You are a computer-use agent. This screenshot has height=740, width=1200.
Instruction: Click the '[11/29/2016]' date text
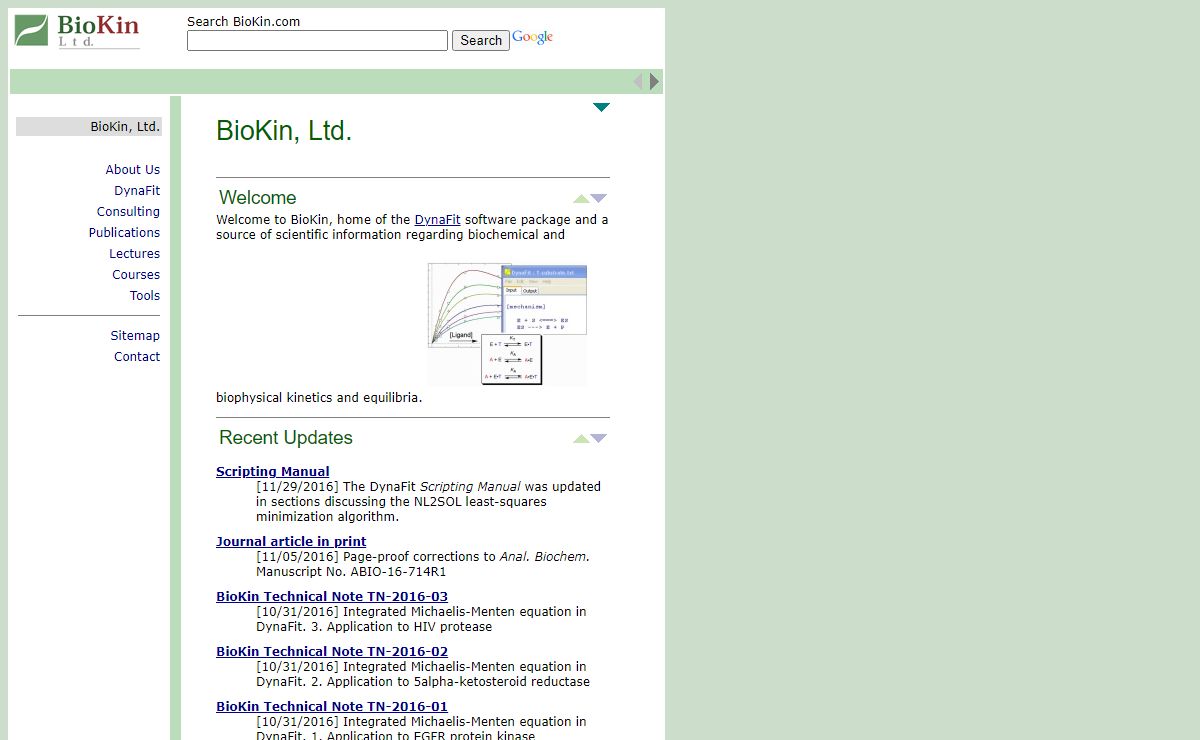click(297, 487)
